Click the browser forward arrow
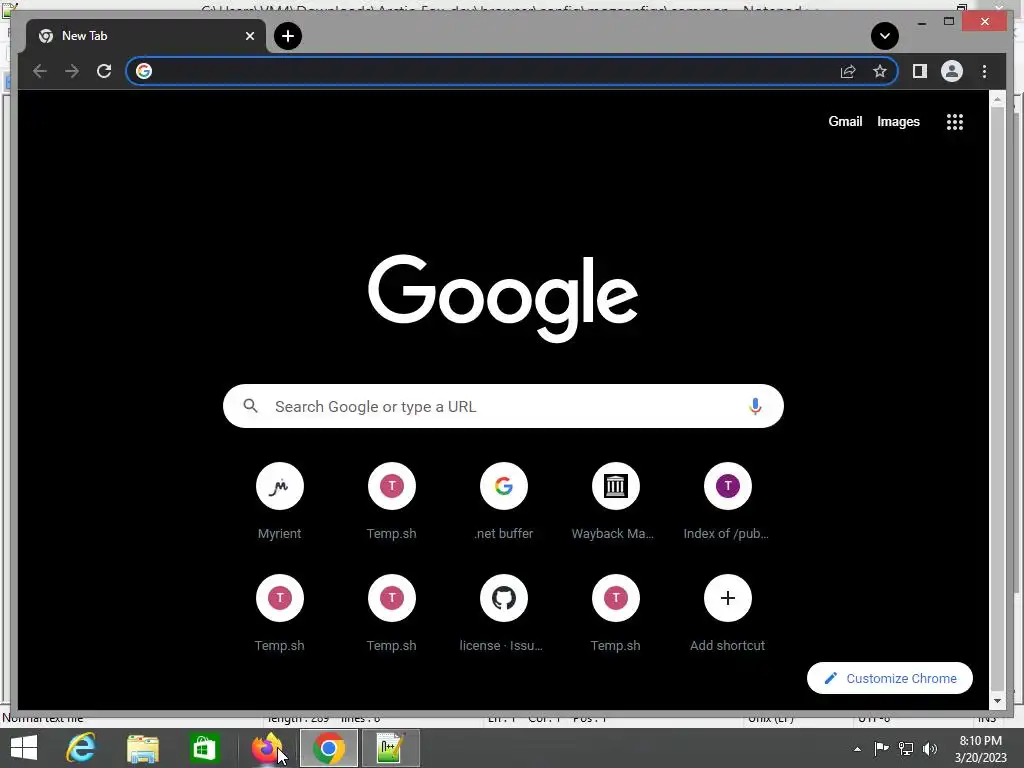Viewport: 1024px width, 768px height. 72,71
